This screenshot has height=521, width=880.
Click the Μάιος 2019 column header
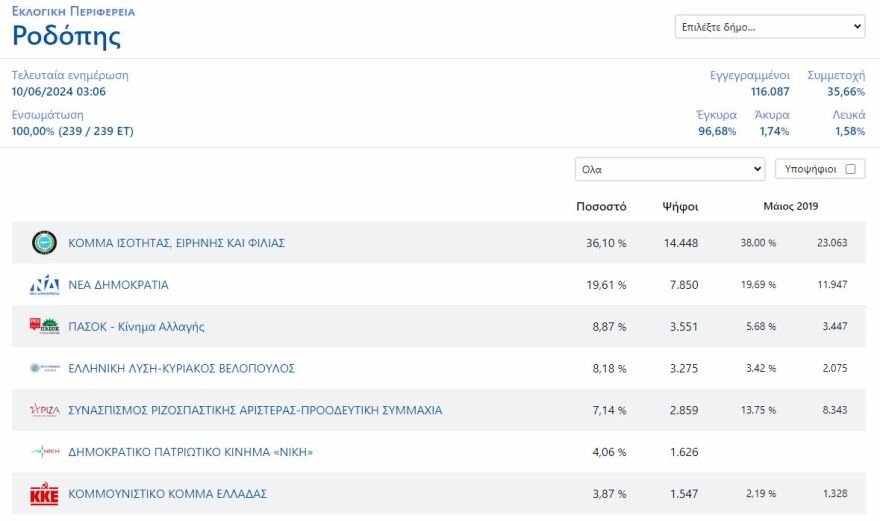790,207
